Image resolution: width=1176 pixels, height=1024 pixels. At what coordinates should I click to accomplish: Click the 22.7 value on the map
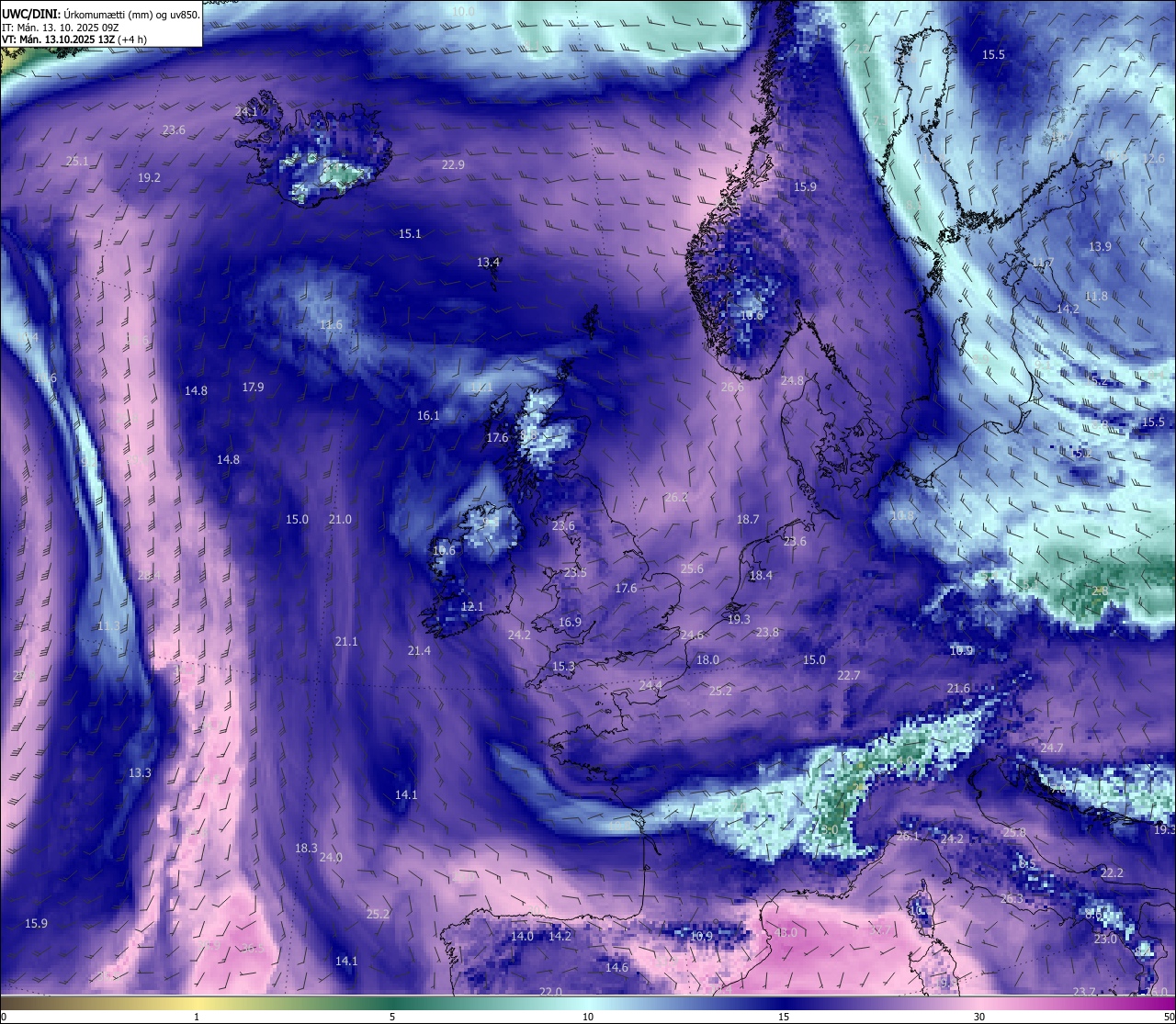coord(849,676)
